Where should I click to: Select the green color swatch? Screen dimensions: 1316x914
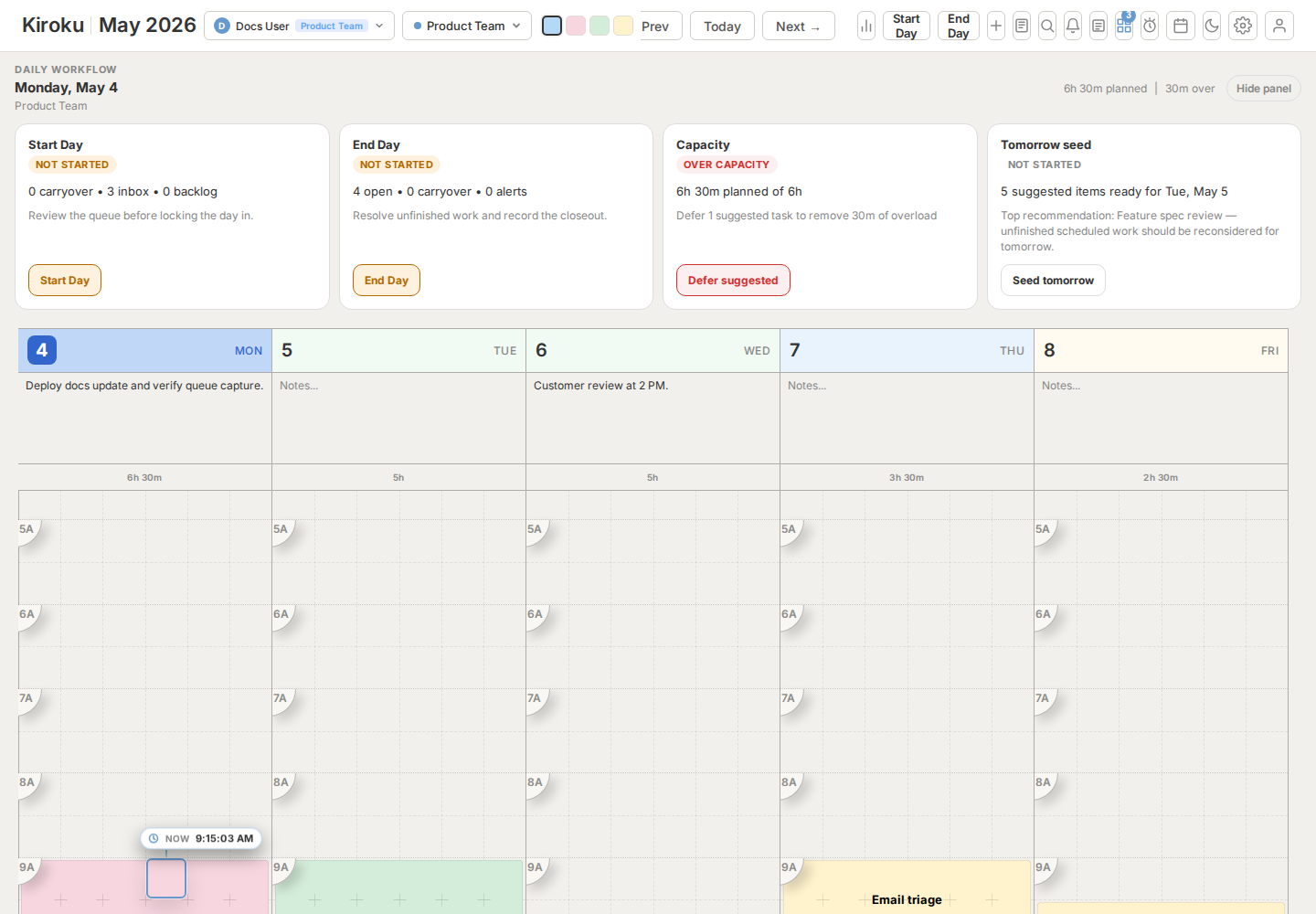click(x=600, y=26)
